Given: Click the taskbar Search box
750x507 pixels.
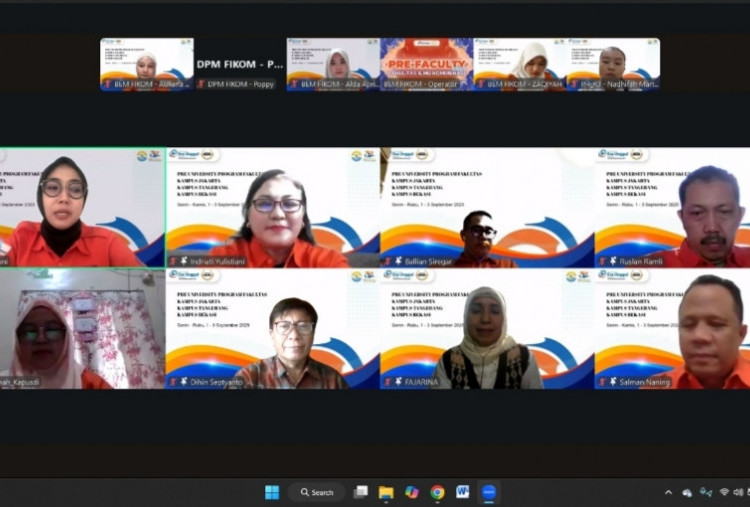Looking at the screenshot, I should tap(316, 492).
